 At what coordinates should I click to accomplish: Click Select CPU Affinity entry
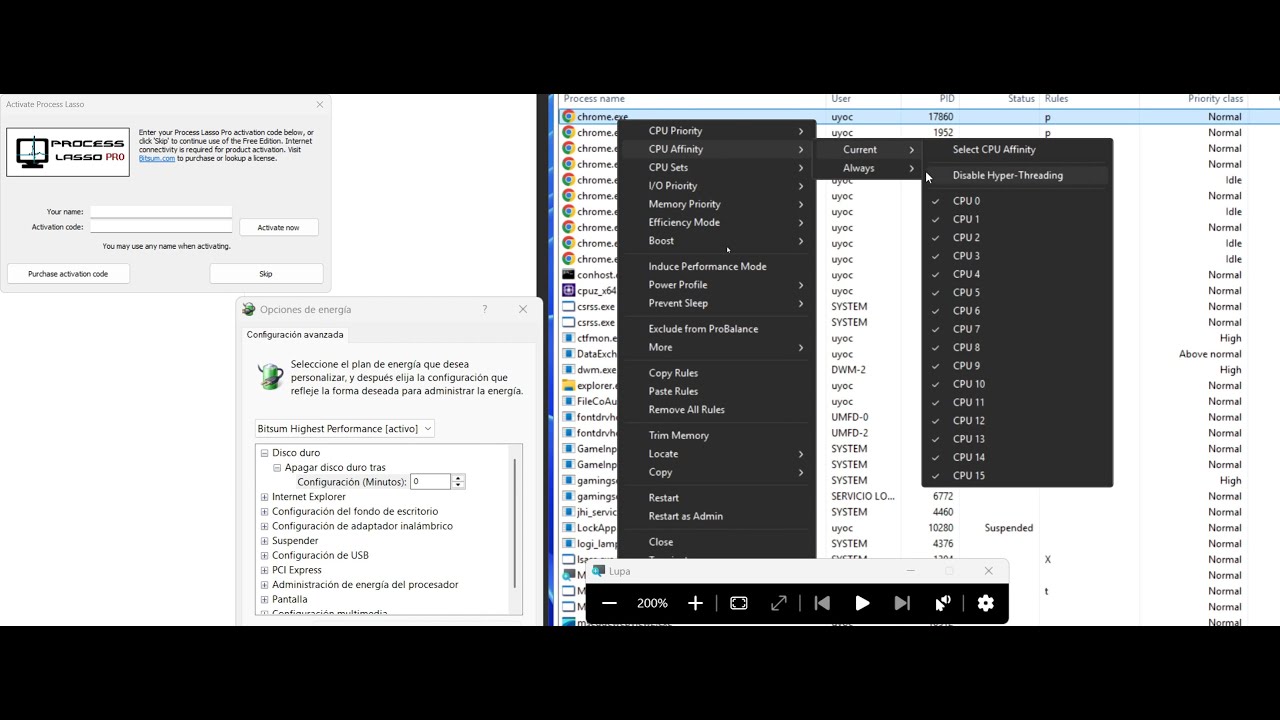(1017, 150)
